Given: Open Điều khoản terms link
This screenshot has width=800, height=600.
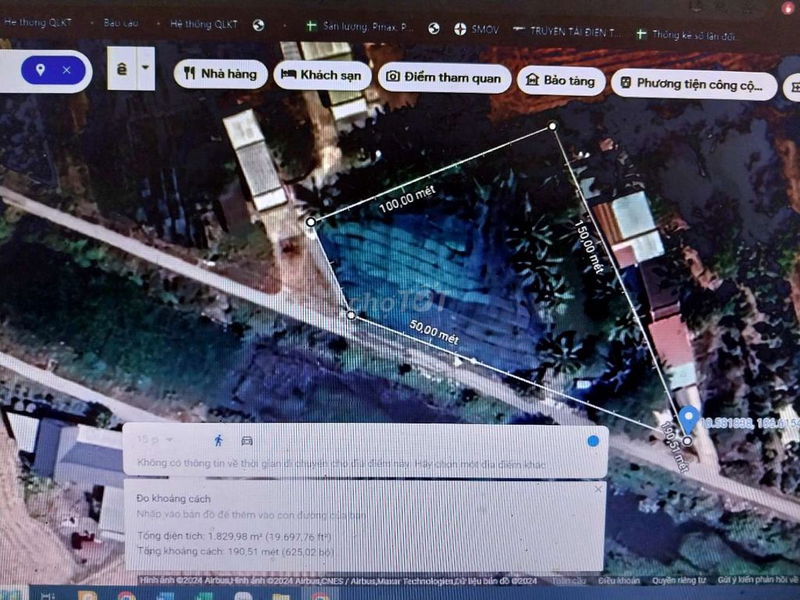Looking at the screenshot, I should click(619, 580).
